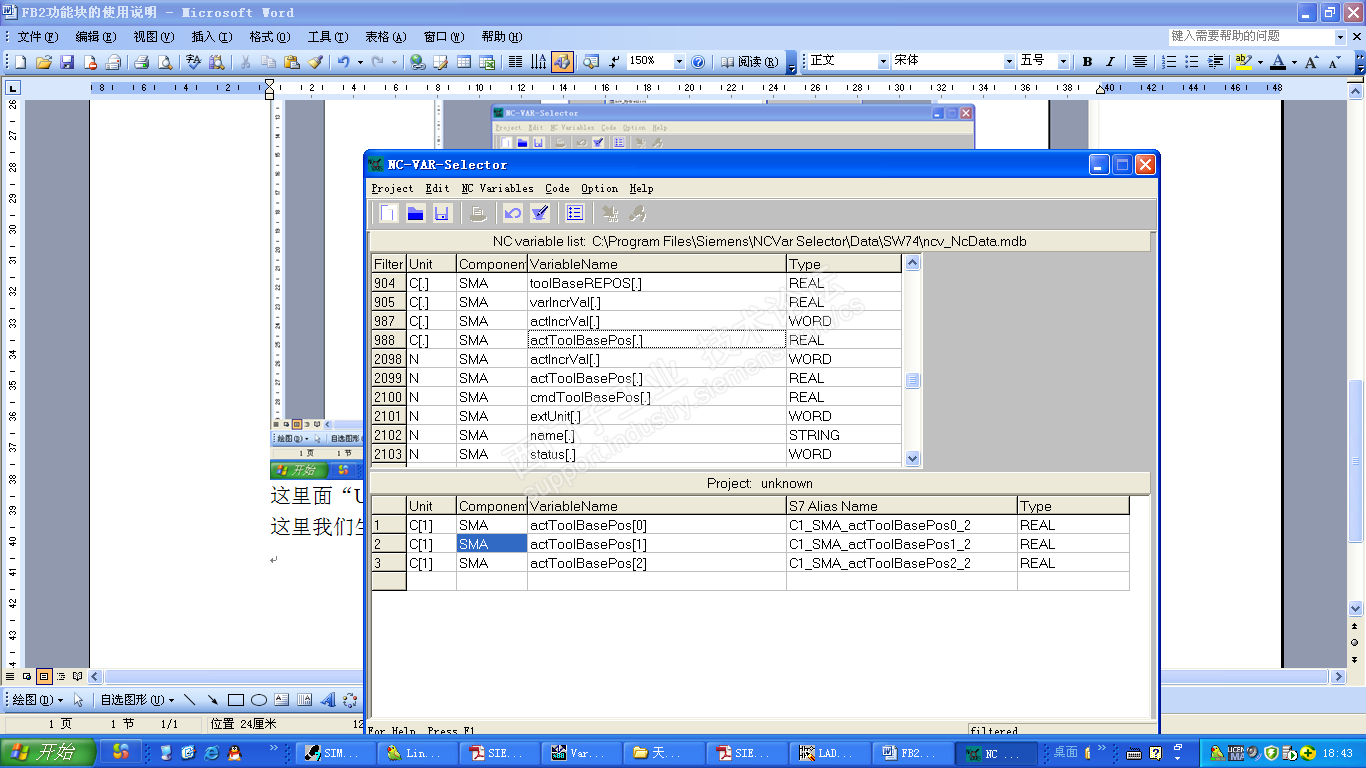Image resolution: width=1366 pixels, height=768 pixels.
Task: Toggle the highlighted document map button in Word
Action: pyautogui.click(x=562, y=62)
